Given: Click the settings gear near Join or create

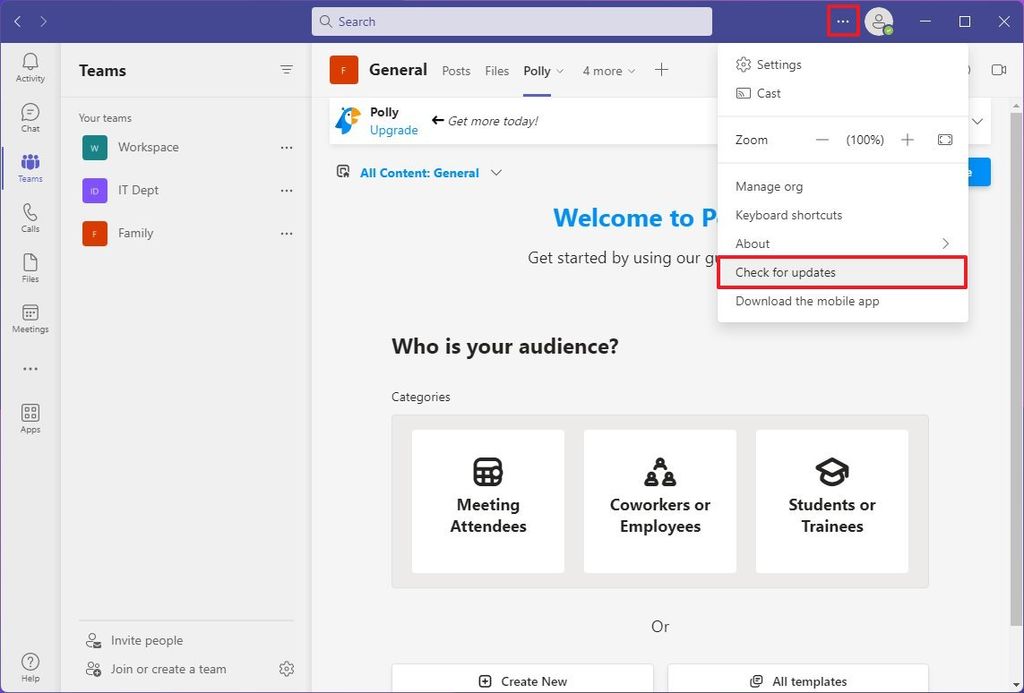Looking at the screenshot, I should 287,668.
